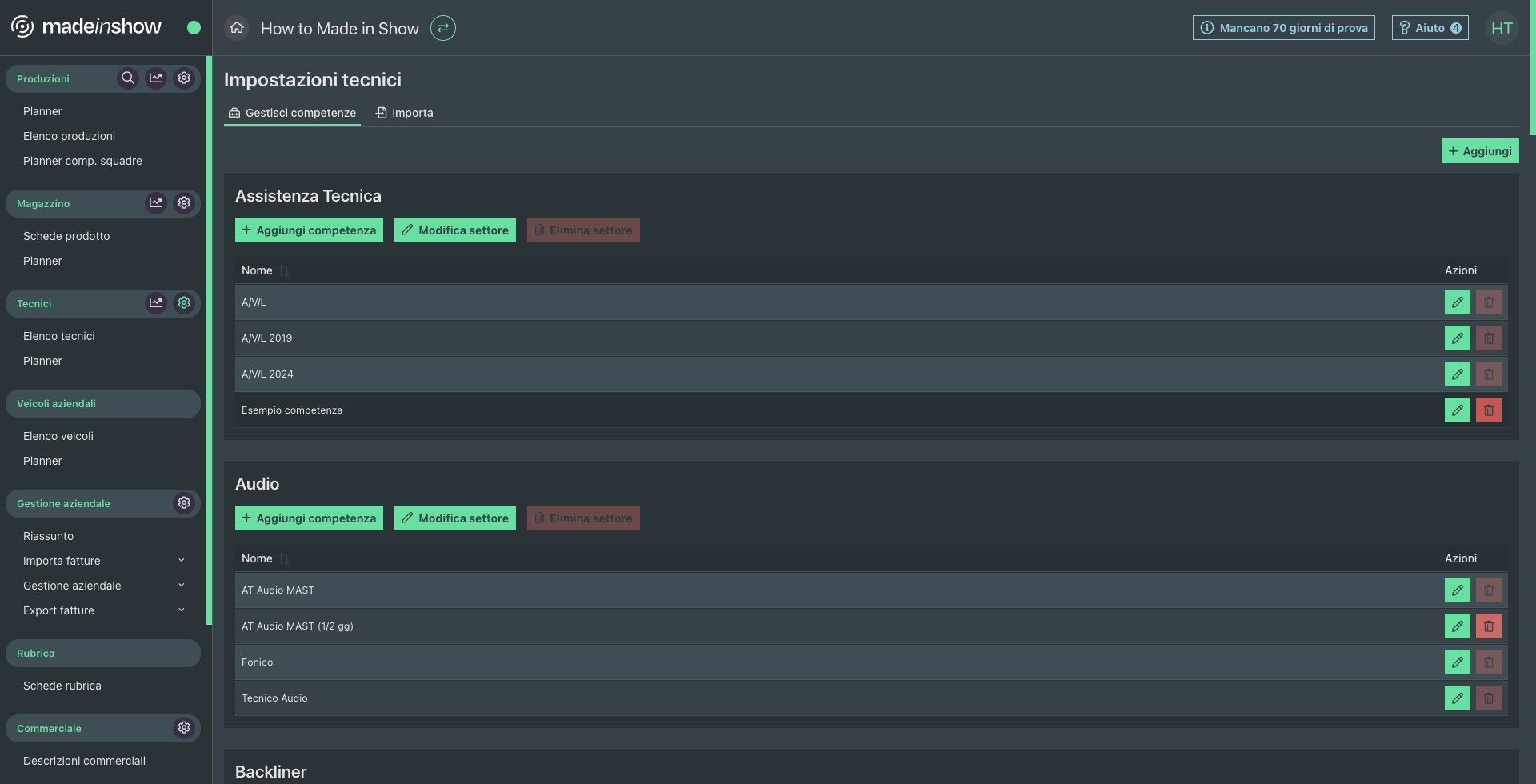
Task: Click Aggiungi competenza under Assistenza Tecnica
Action: (309, 230)
